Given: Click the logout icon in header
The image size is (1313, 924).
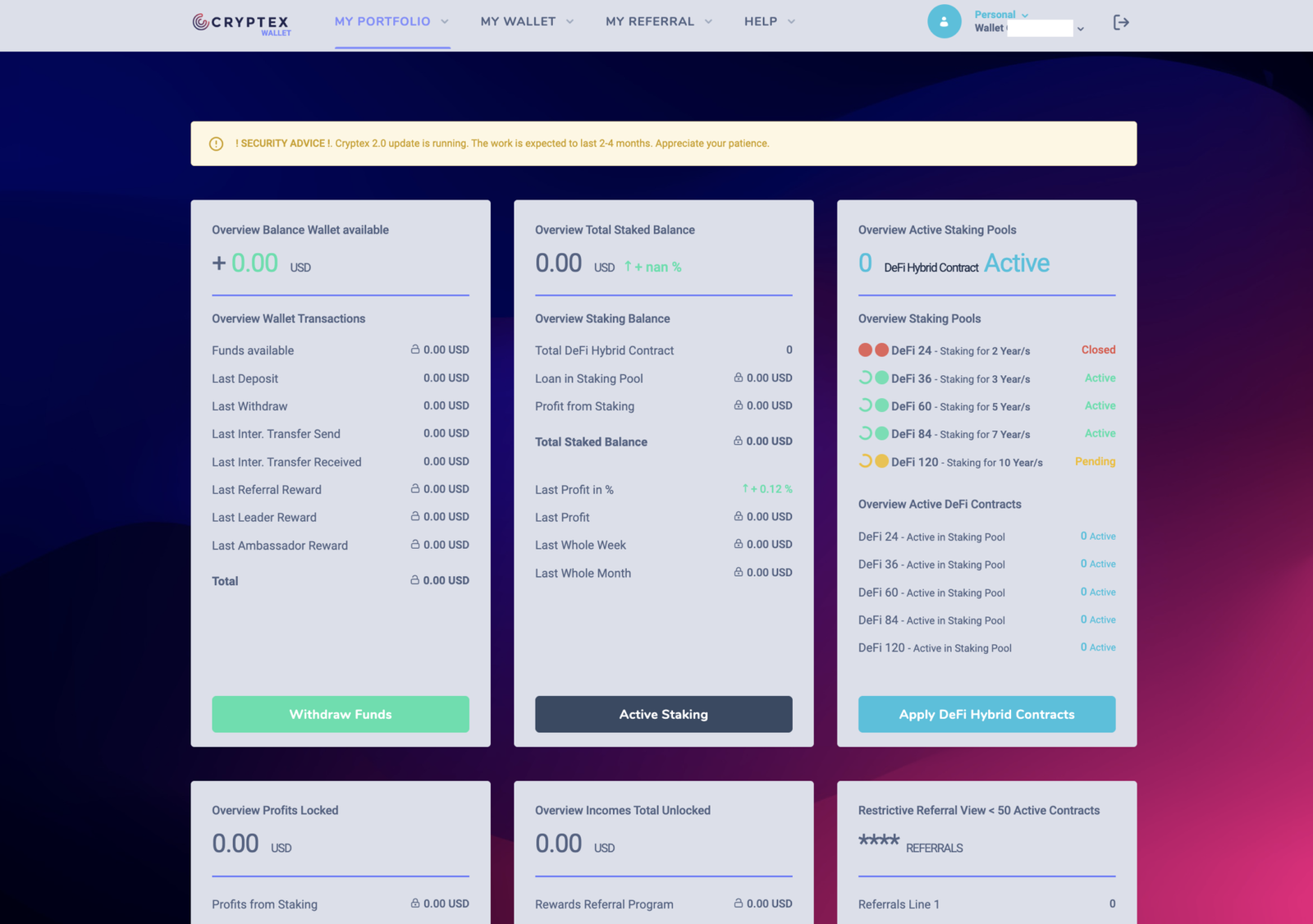Looking at the screenshot, I should (x=1121, y=22).
